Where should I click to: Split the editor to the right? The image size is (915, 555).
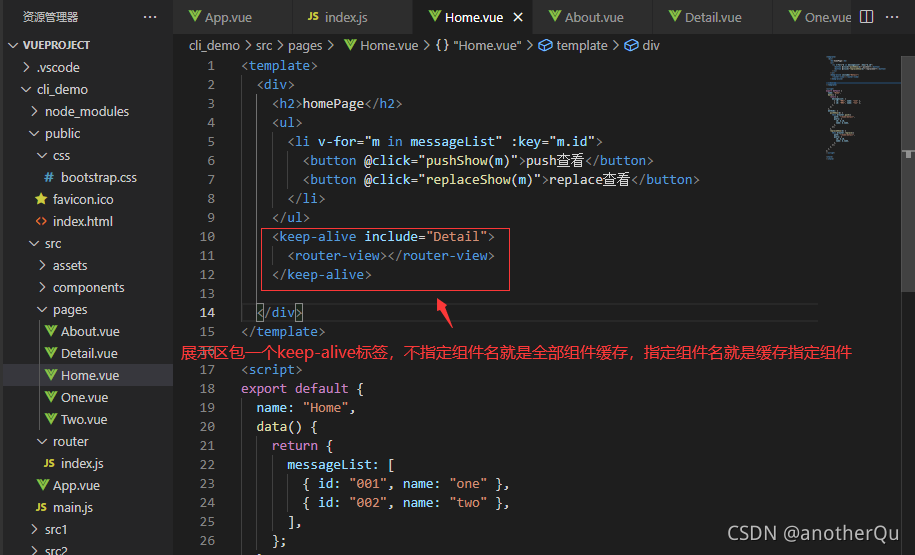point(867,17)
